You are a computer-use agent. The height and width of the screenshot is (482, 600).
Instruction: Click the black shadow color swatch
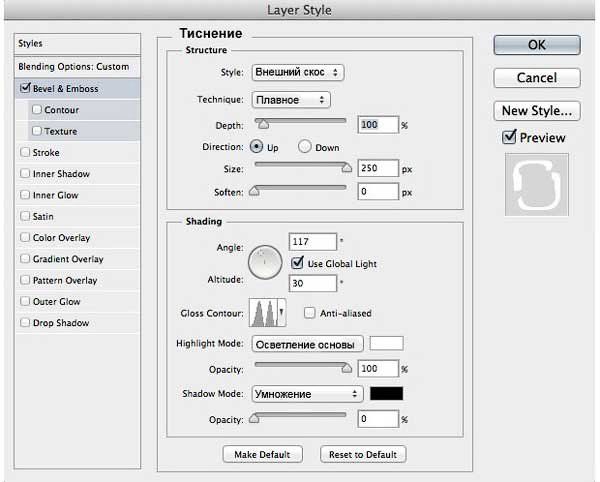pyautogui.click(x=386, y=394)
